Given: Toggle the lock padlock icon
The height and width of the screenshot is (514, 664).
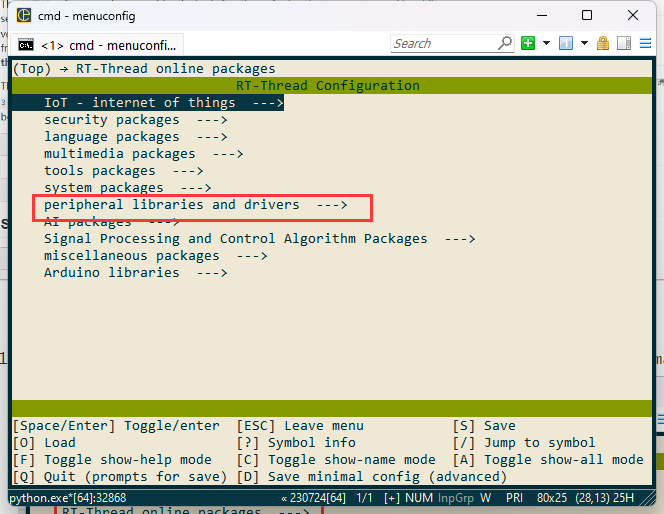Looking at the screenshot, I should pos(603,43).
